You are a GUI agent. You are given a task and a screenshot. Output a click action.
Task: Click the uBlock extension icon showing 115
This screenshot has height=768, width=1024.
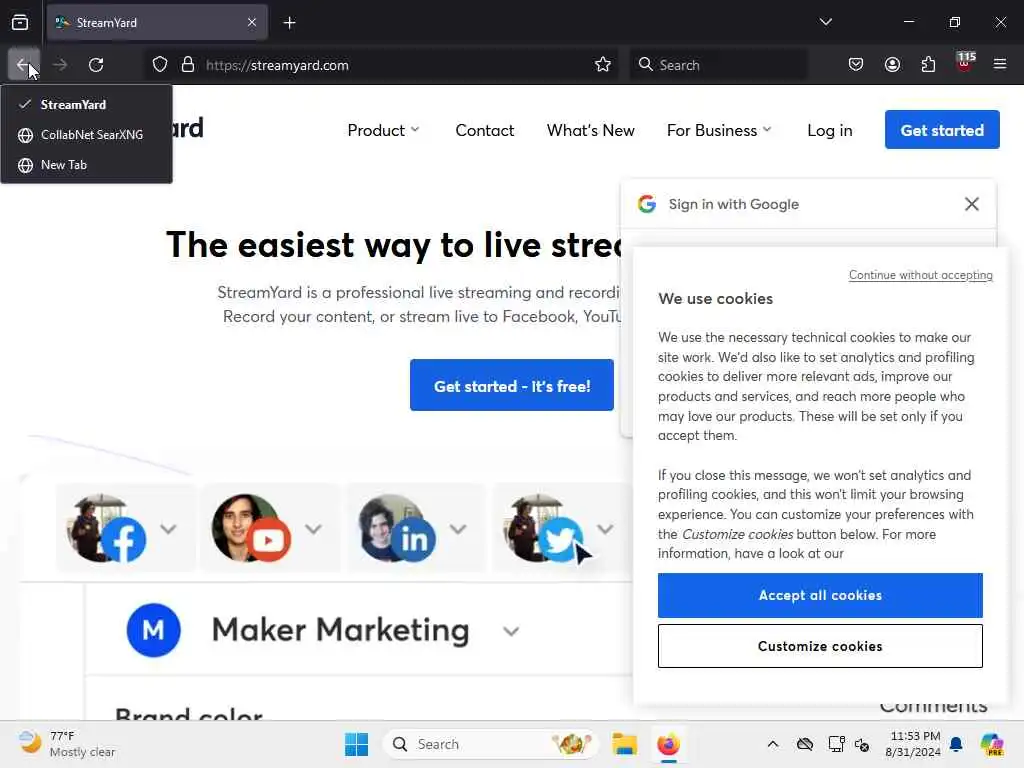965,63
